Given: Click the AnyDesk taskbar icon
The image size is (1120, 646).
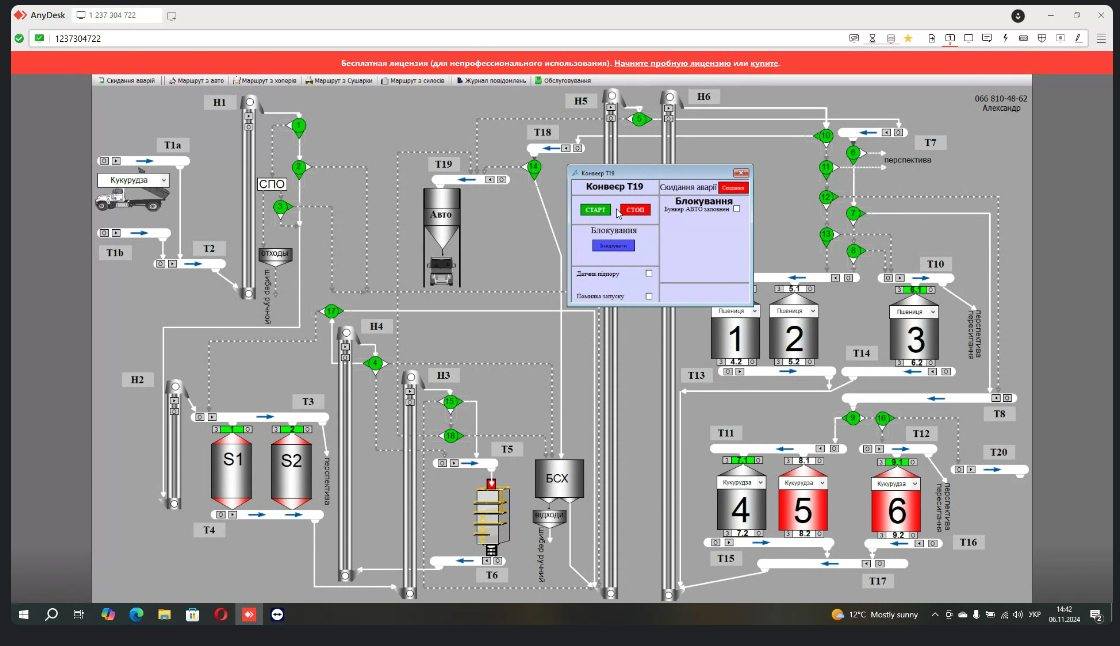Looking at the screenshot, I should click(249, 615).
